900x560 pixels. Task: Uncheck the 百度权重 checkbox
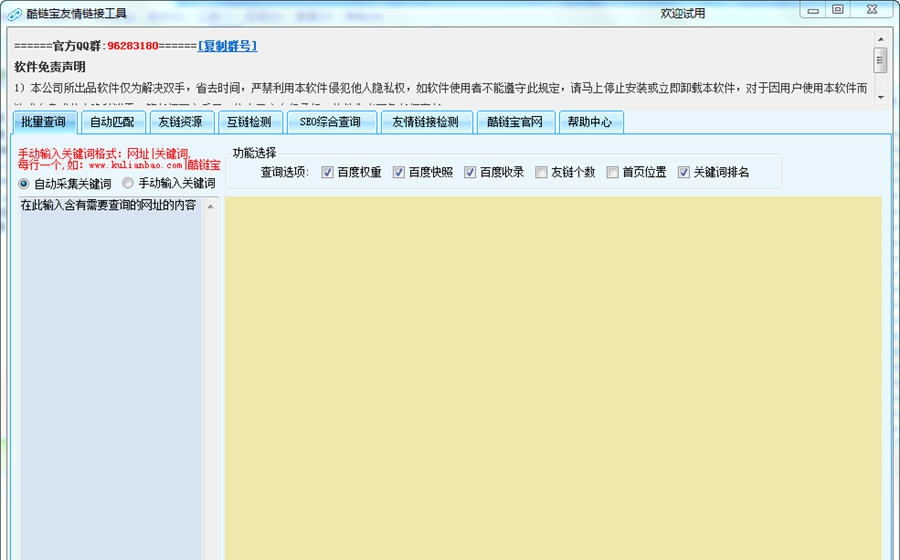(328, 172)
